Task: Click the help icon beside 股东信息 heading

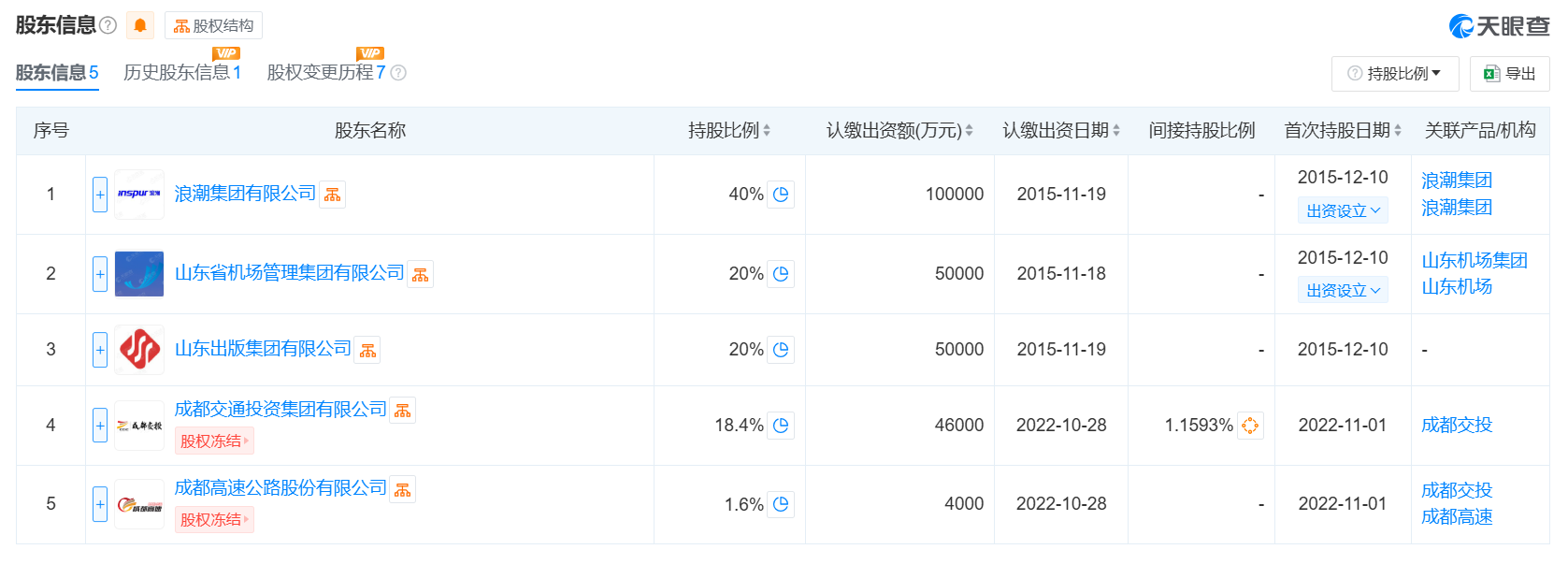Action: 108,25
